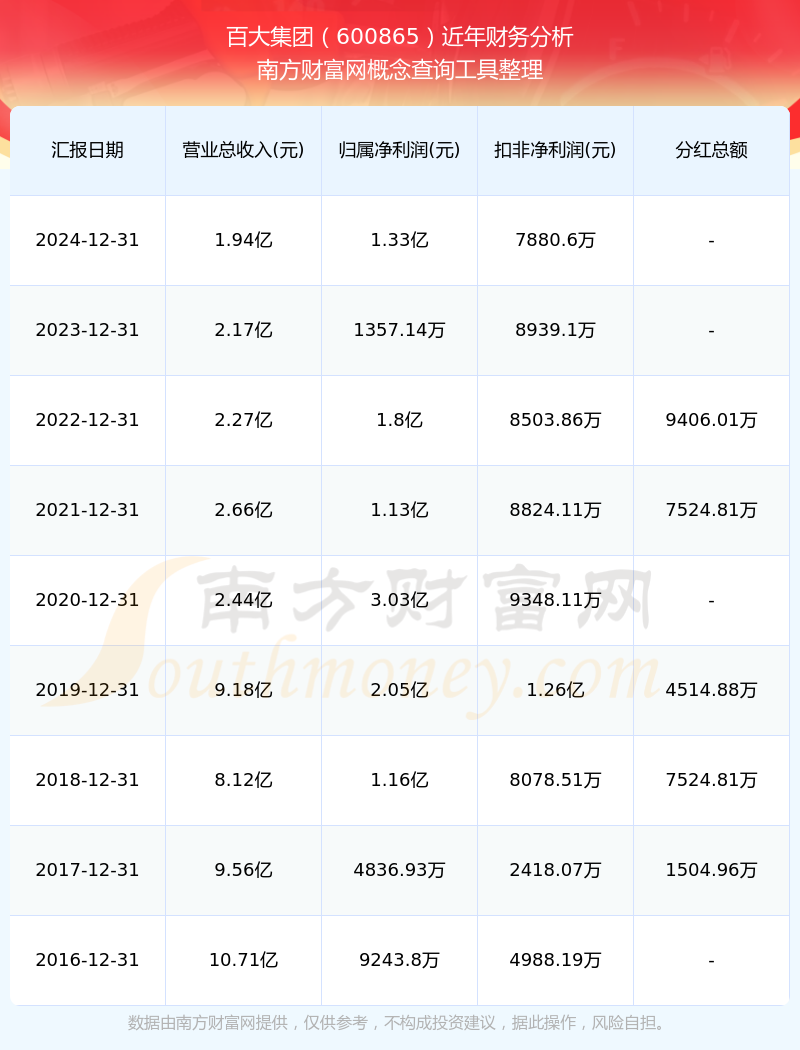Screen dimensions: 800x1050
Task: Click the 营业总收入(元) column header
Action: click(244, 150)
